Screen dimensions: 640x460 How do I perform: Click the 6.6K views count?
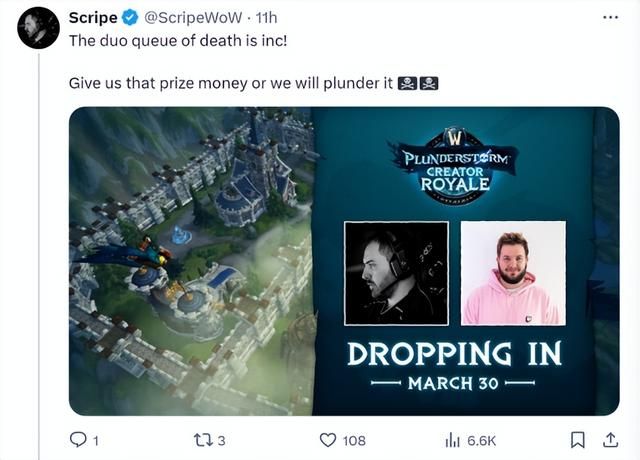pyautogui.click(x=482, y=441)
